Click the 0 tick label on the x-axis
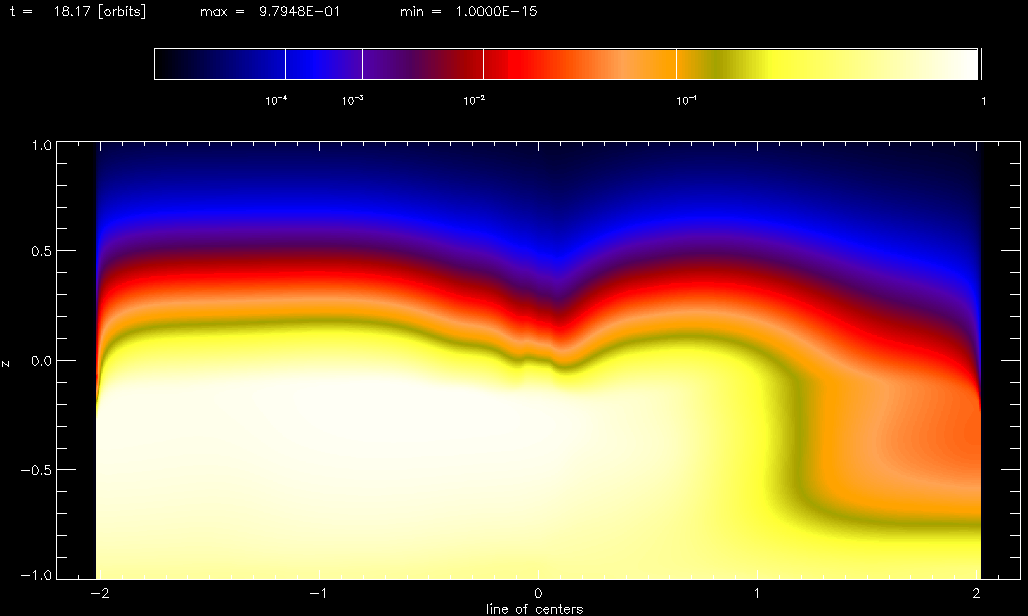Image resolution: width=1028 pixels, height=616 pixels. click(x=539, y=593)
